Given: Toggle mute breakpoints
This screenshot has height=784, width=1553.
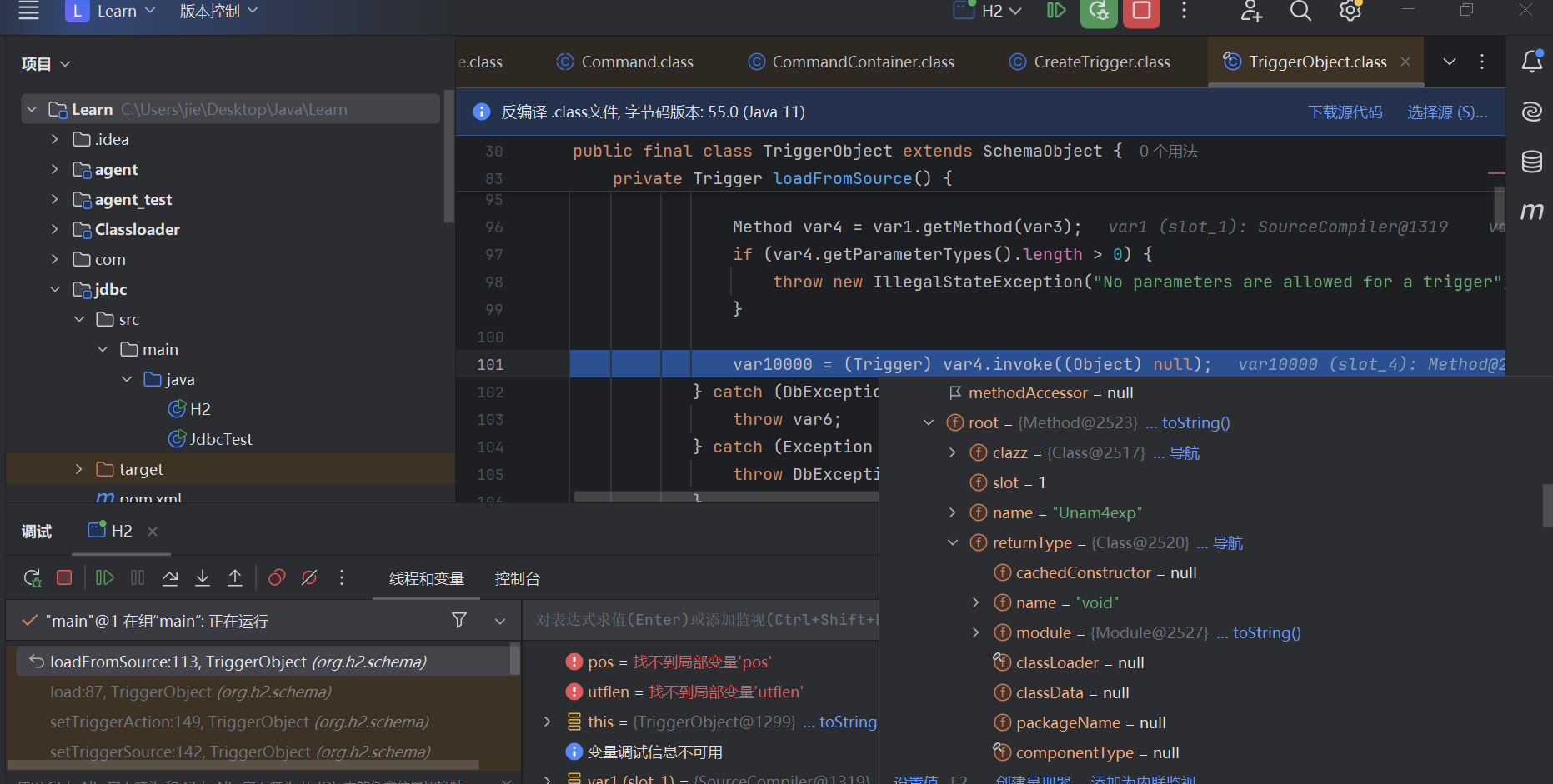Looking at the screenshot, I should coord(309,577).
